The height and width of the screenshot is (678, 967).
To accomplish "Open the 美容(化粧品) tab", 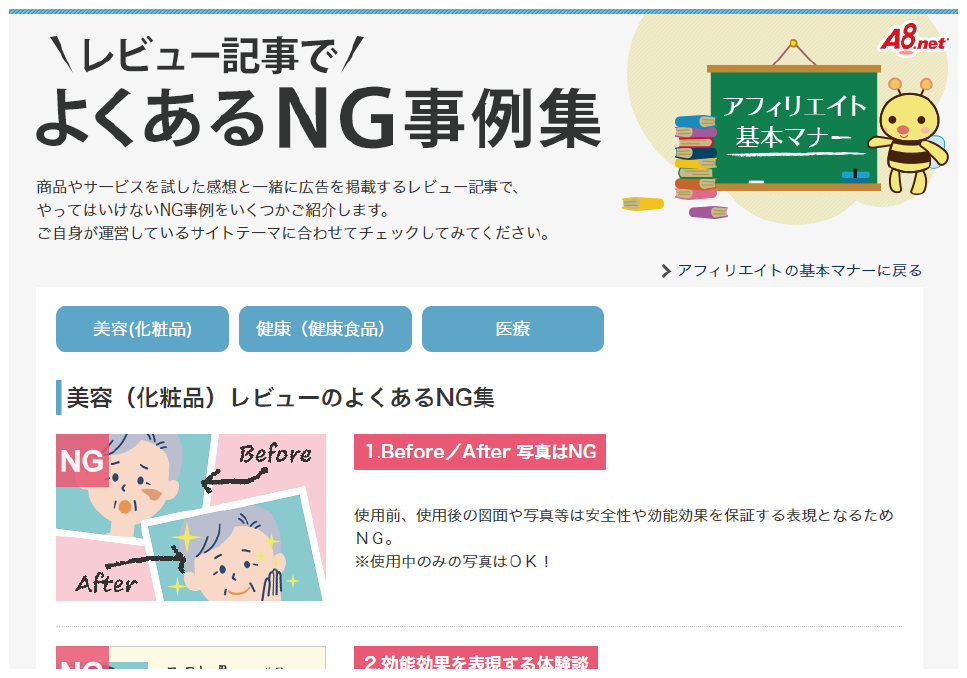I will point(142,329).
